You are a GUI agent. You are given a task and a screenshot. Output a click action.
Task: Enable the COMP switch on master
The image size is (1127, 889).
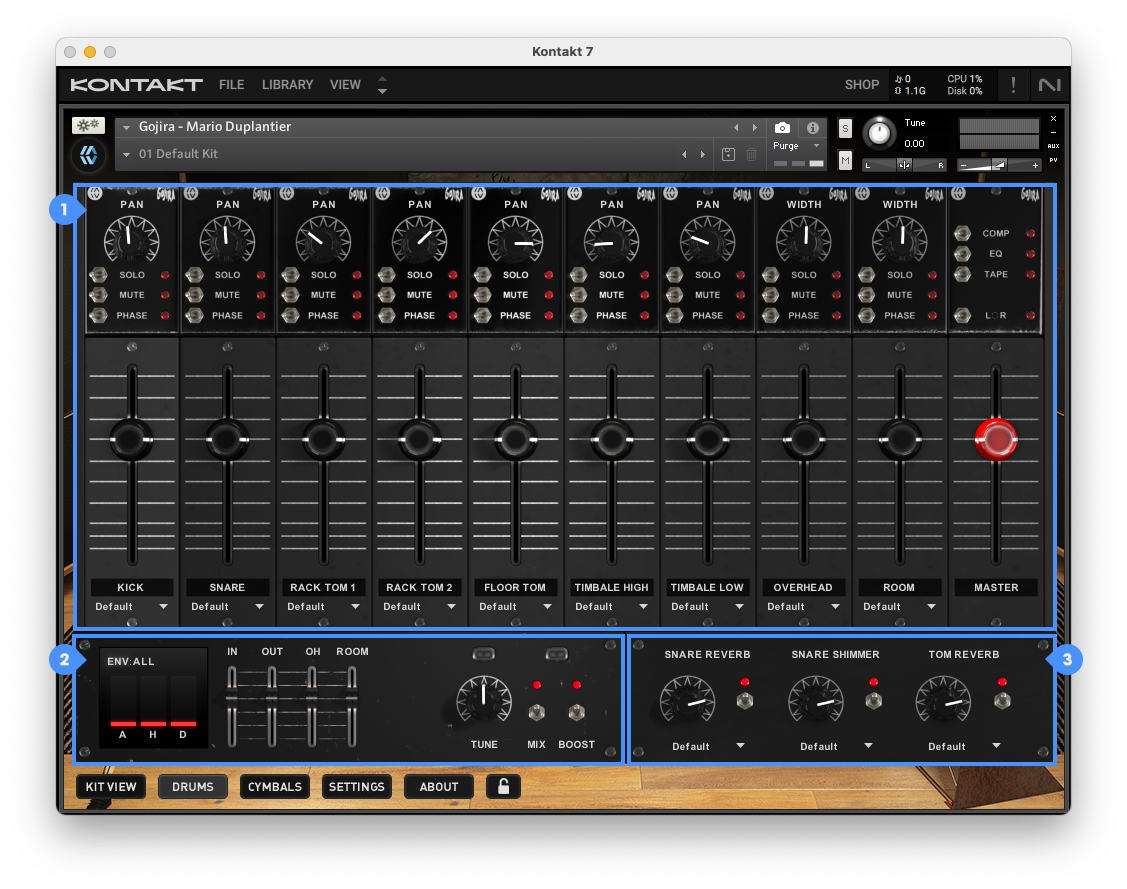pyautogui.click(x=964, y=233)
